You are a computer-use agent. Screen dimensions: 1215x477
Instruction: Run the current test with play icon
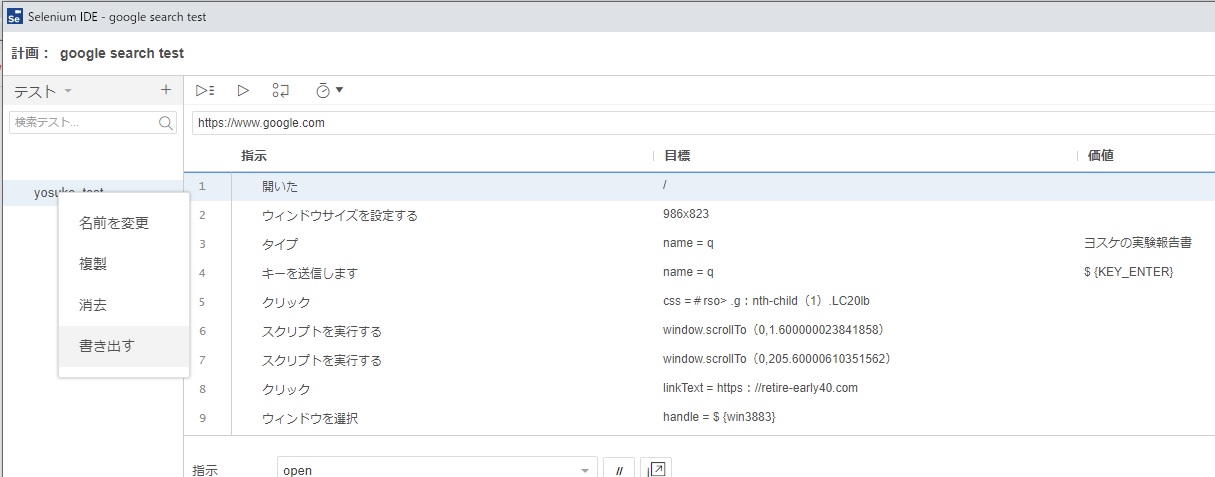pos(243,90)
